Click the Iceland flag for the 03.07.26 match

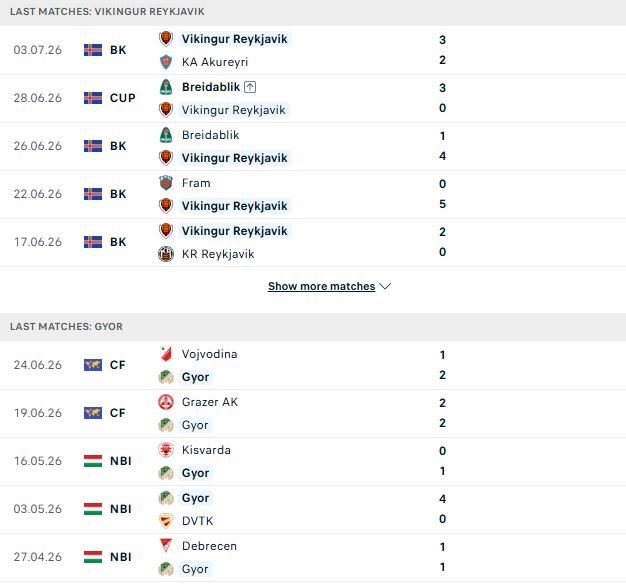93,50
